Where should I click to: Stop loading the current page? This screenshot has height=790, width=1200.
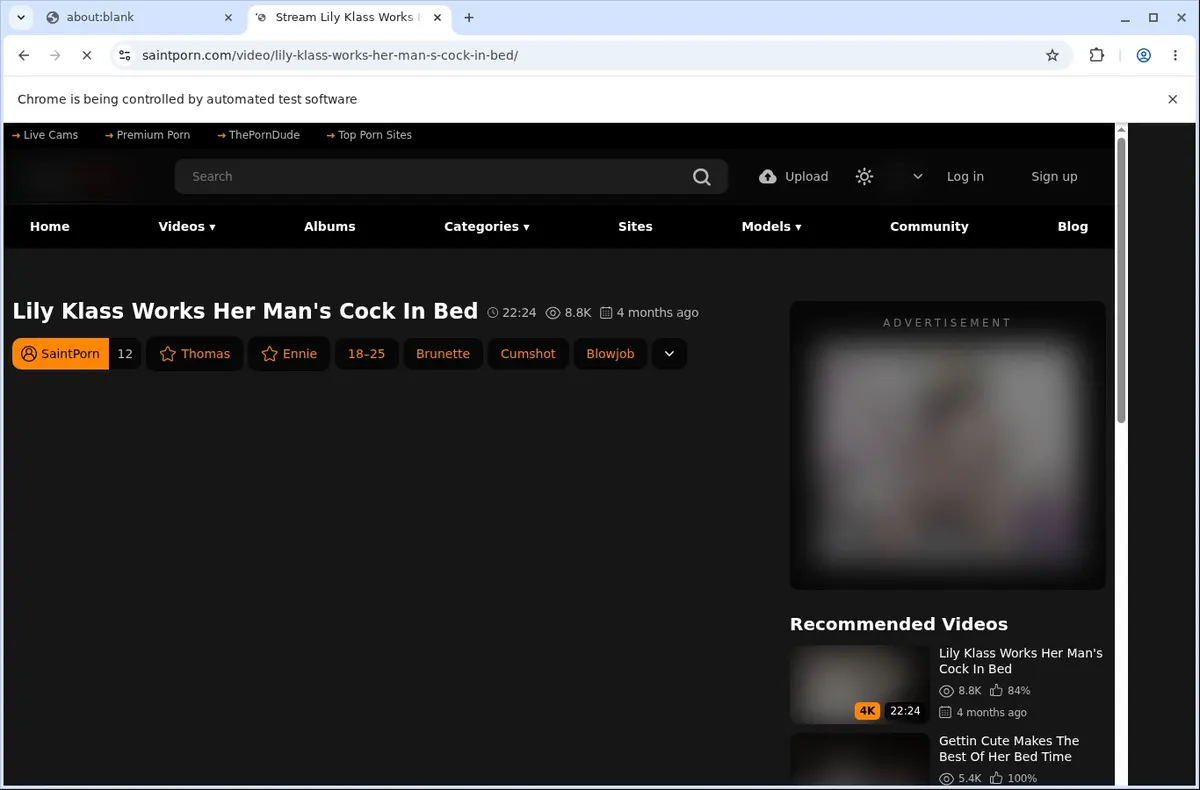86,56
